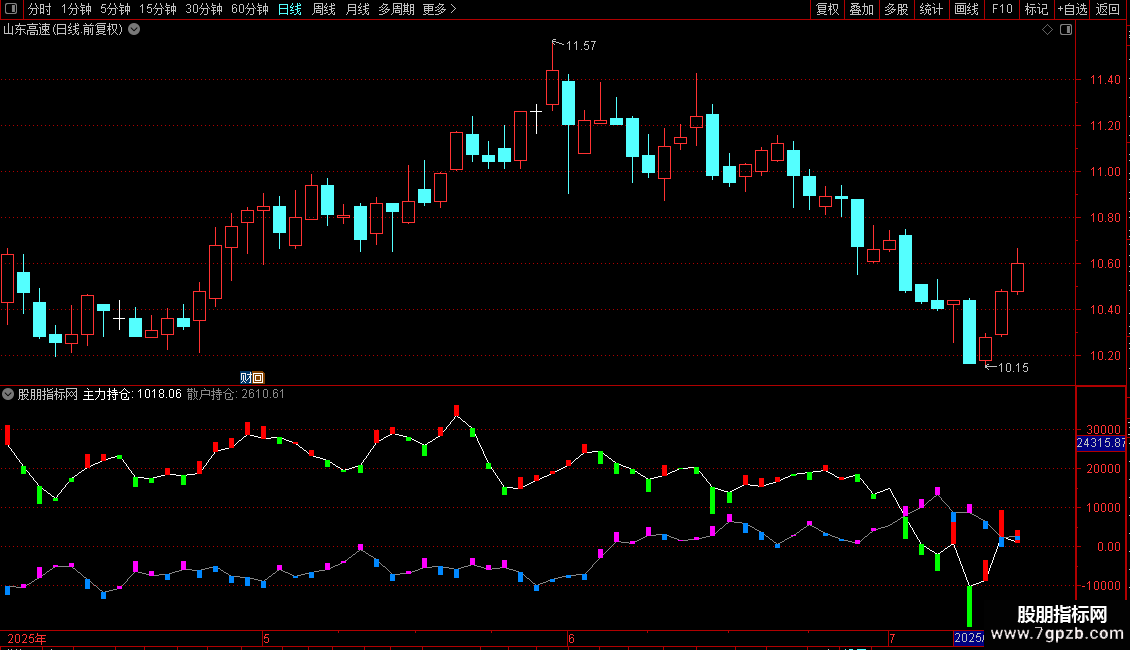Viewport: 1130px width, 650px height.
Task: Select the 30分钟 period
Action: pyautogui.click(x=204, y=9)
